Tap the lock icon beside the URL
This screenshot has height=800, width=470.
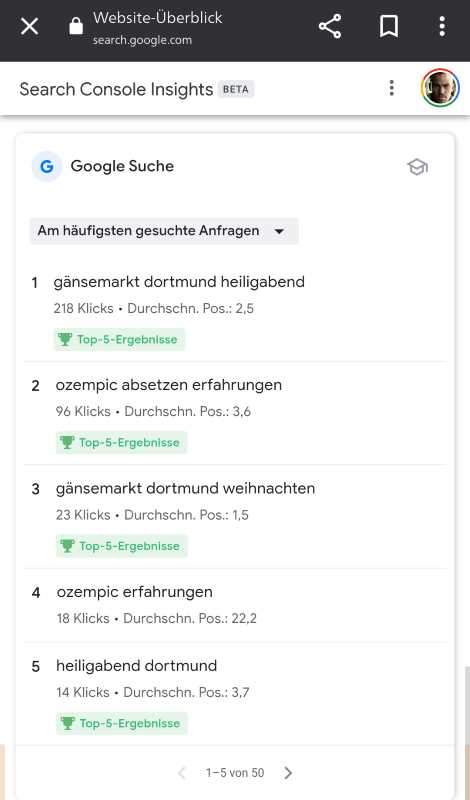point(76,26)
